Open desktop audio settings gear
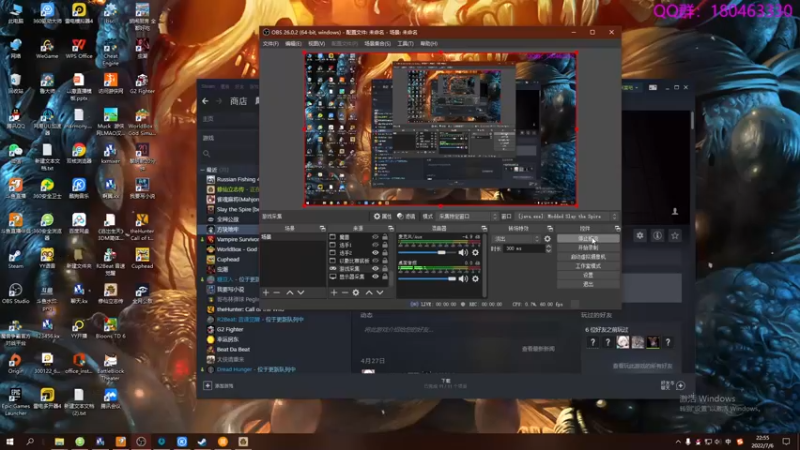Image resolution: width=800 pixels, height=450 pixels. coord(475,279)
